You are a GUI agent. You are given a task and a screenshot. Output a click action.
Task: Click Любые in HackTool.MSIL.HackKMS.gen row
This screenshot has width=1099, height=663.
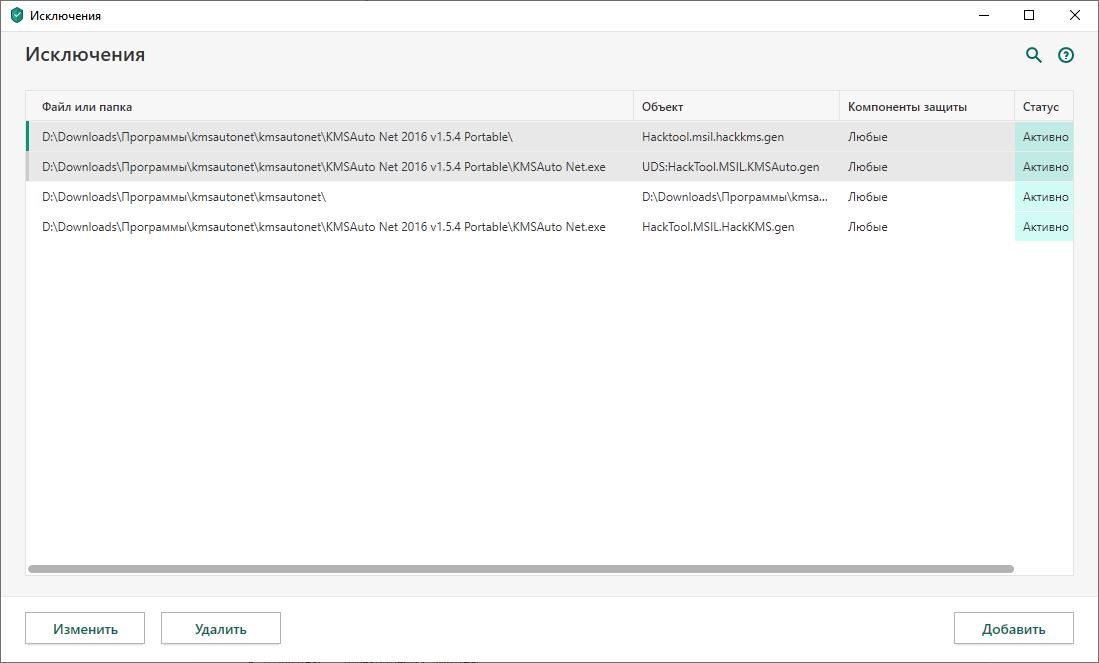pos(868,227)
